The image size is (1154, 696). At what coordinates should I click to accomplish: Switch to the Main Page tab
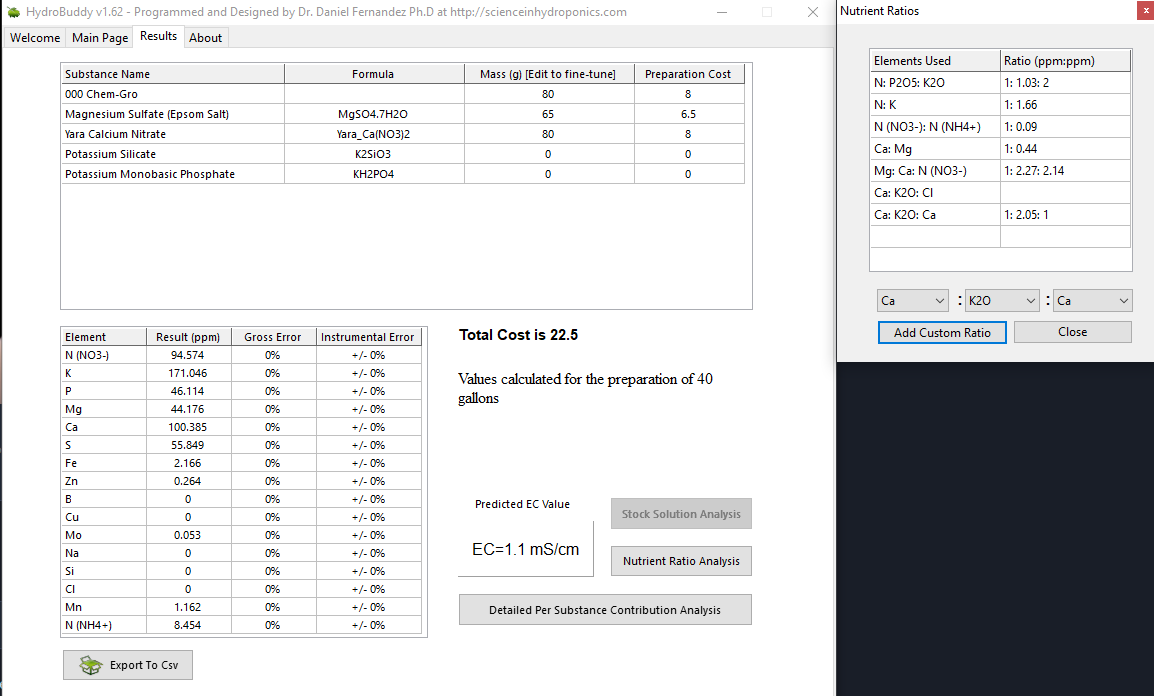point(100,38)
